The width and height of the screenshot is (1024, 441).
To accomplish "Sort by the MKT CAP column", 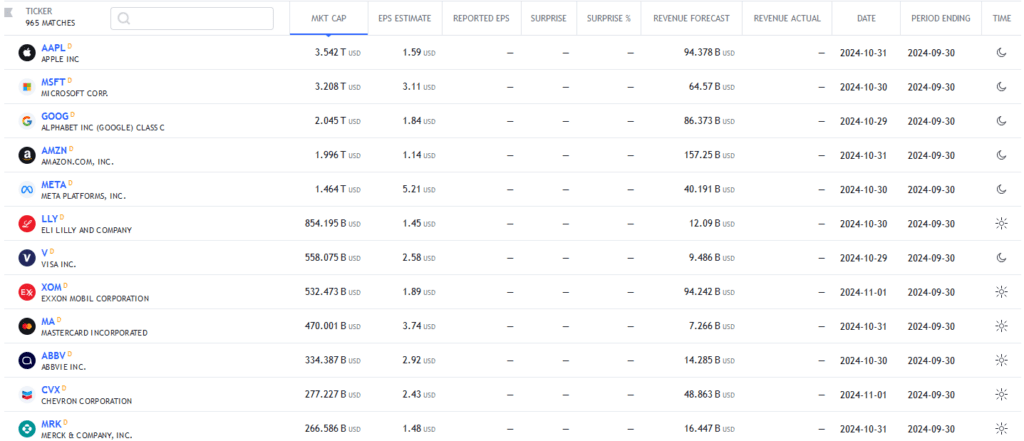I will point(328,18).
